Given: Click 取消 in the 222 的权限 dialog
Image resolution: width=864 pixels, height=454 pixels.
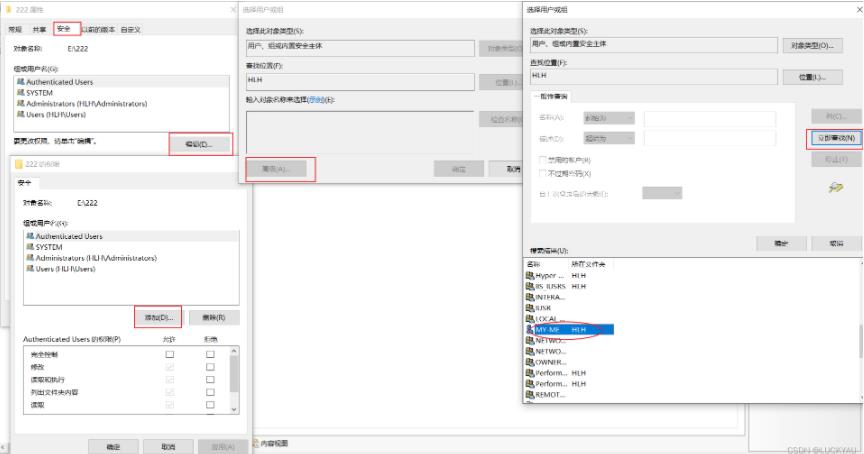Looking at the screenshot, I should (168, 447).
